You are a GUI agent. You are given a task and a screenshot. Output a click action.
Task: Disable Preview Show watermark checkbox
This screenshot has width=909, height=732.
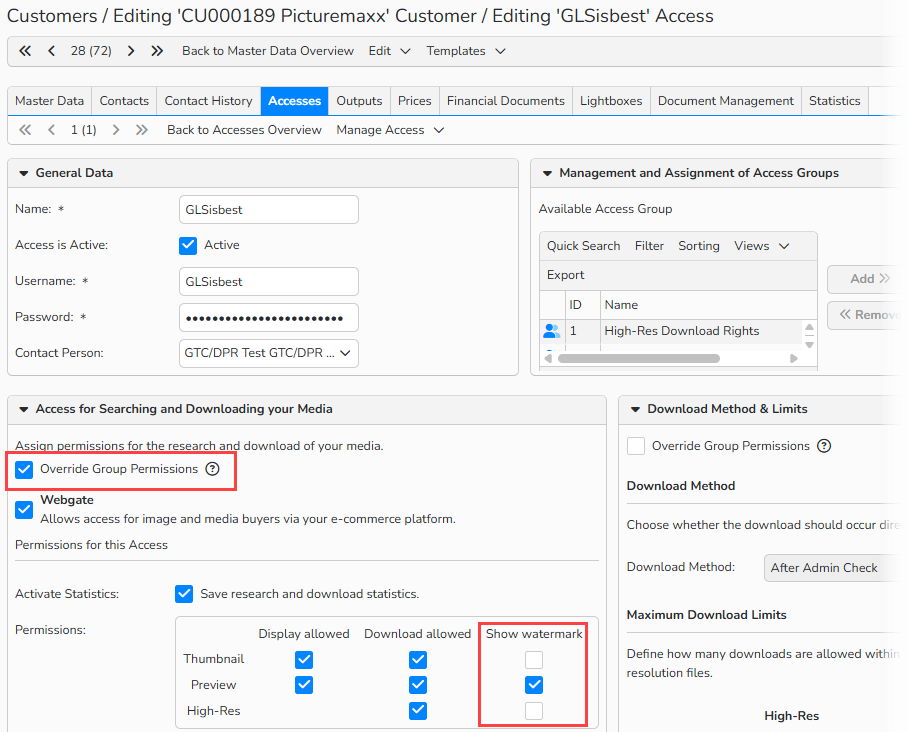(534, 685)
